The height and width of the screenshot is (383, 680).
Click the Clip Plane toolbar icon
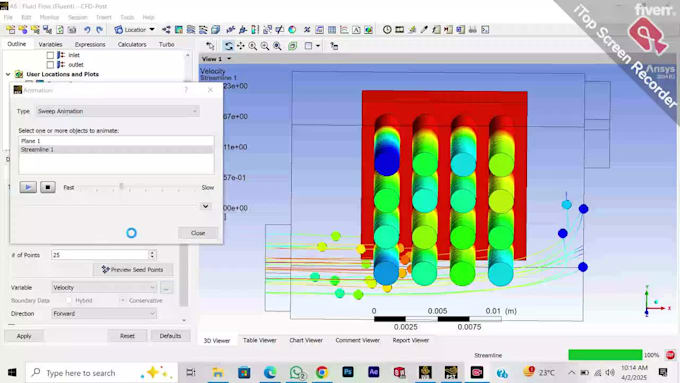click(x=280, y=29)
